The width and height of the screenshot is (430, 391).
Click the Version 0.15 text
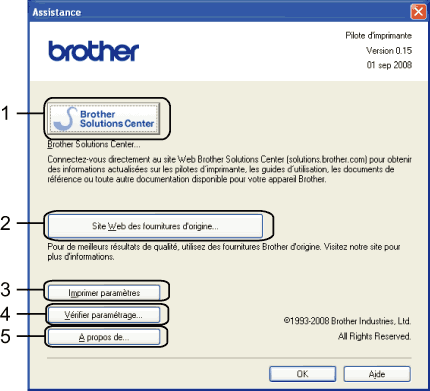click(389, 51)
